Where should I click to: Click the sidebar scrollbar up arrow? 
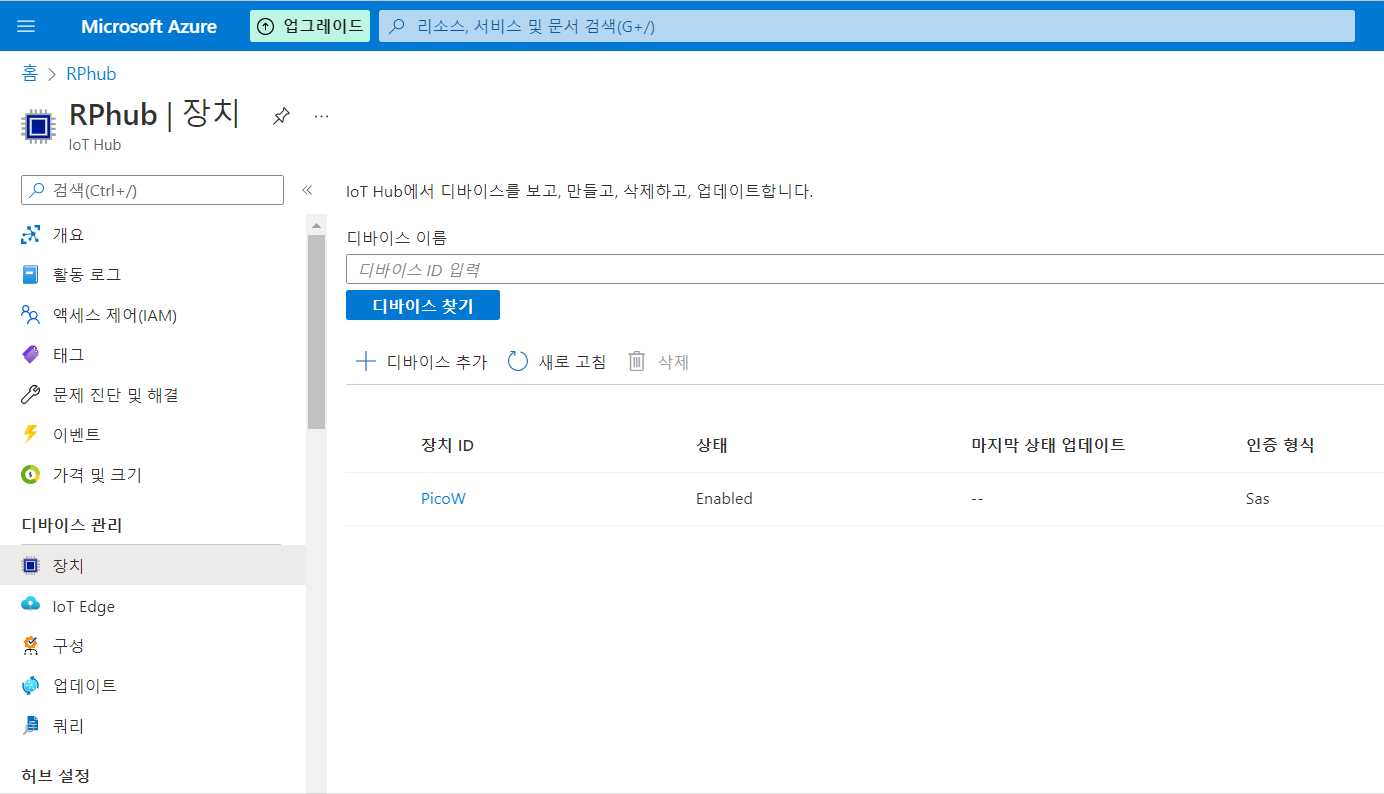(317, 223)
